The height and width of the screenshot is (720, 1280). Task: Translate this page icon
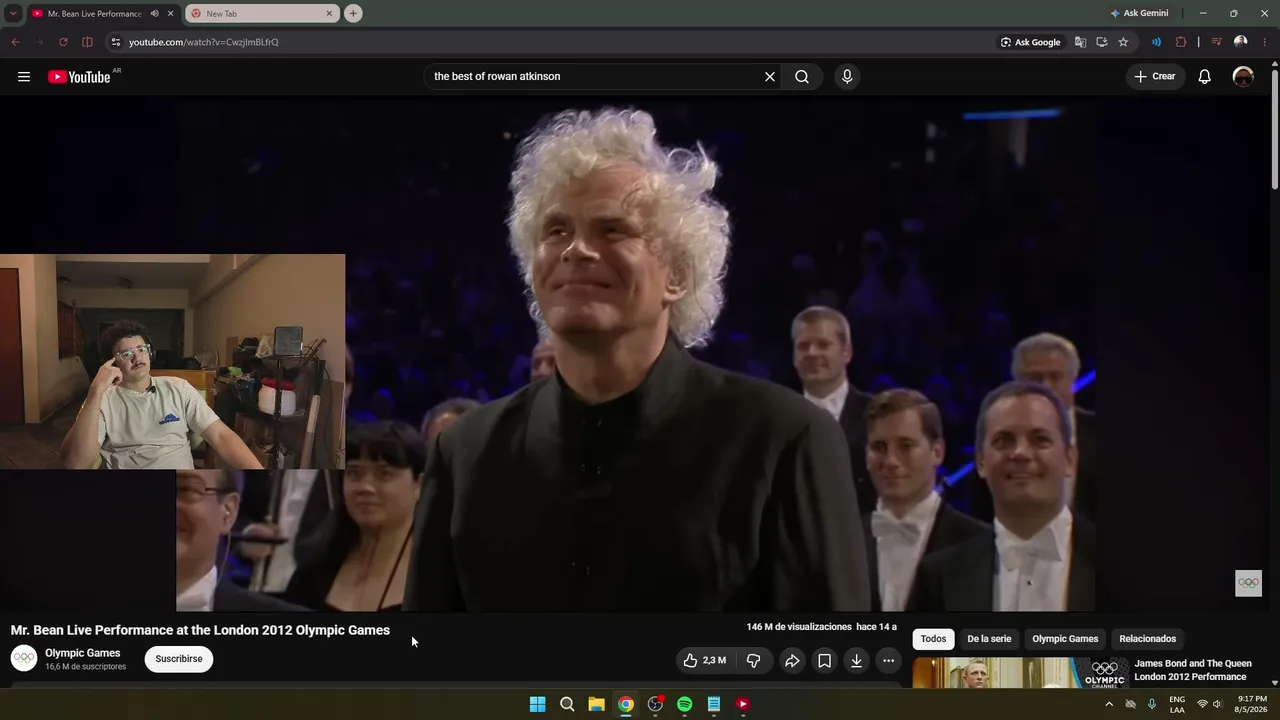pyautogui.click(x=1080, y=42)
